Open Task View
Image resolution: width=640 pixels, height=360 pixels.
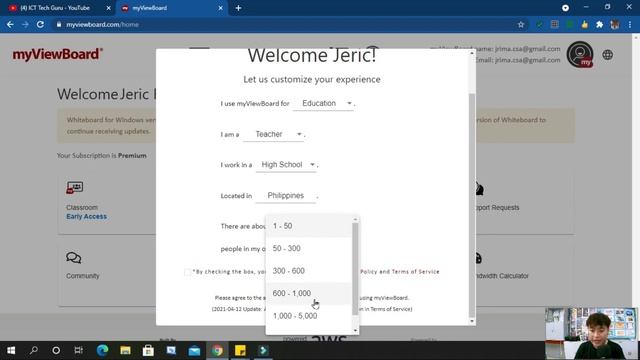coord(78,350)
